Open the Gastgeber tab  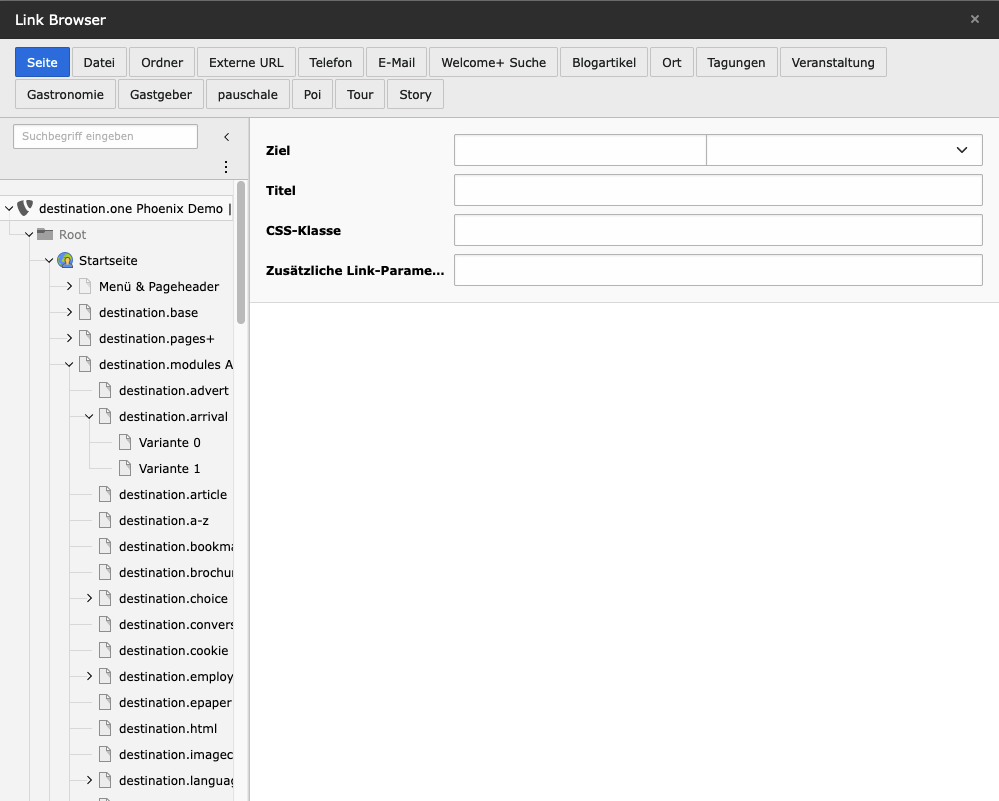pyautogui.click(x=161, y=94)
